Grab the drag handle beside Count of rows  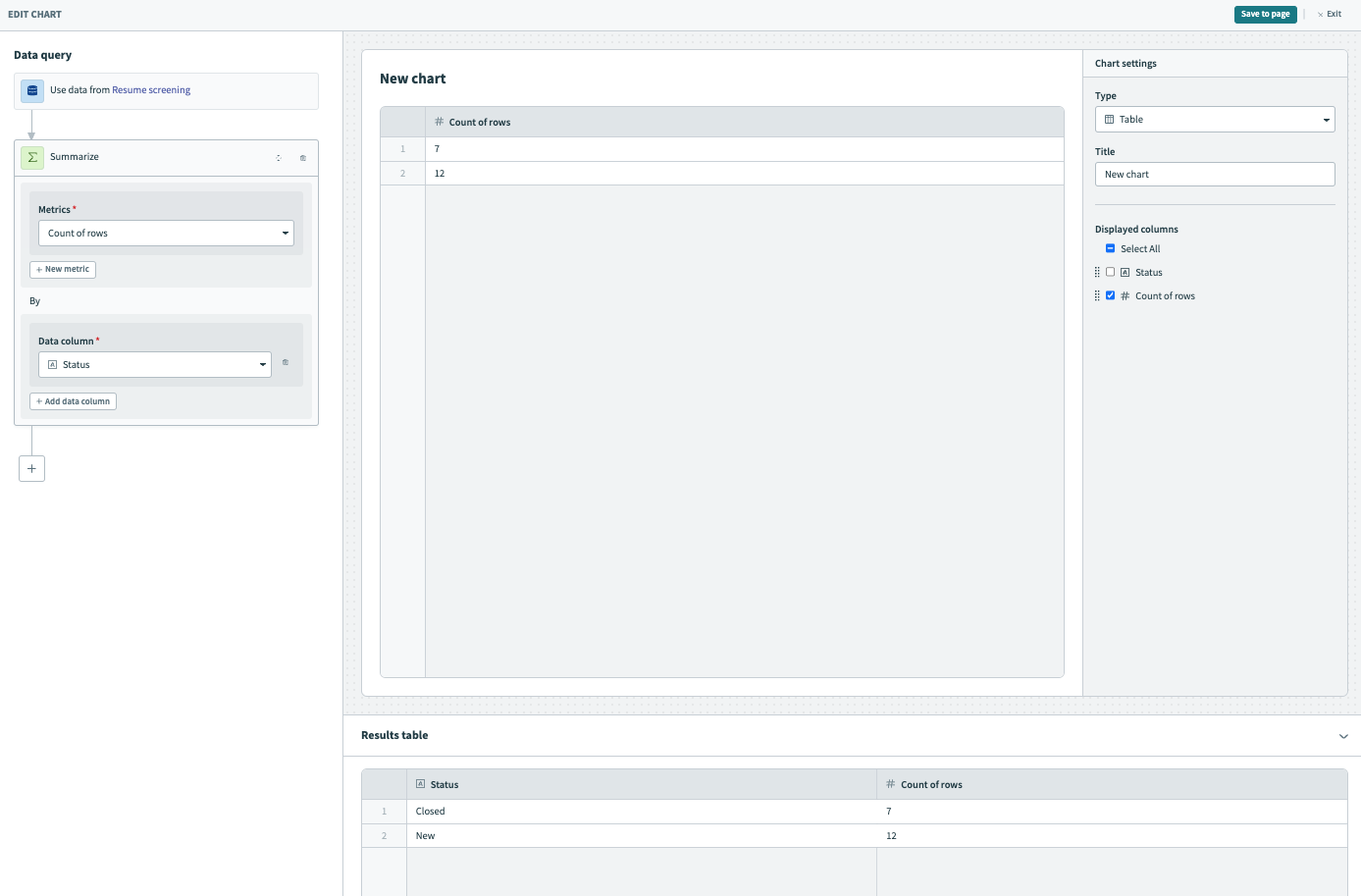click(x=1097, y=296)
